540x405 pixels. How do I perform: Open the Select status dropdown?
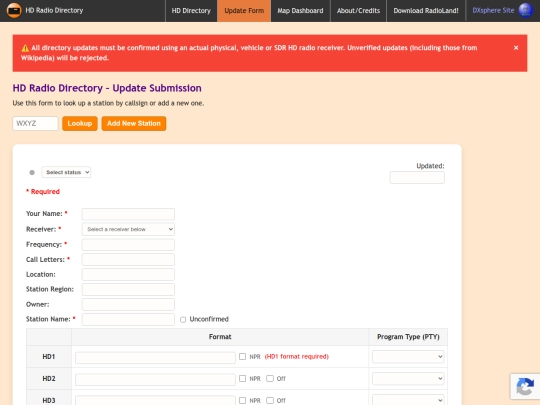point(66,172)
